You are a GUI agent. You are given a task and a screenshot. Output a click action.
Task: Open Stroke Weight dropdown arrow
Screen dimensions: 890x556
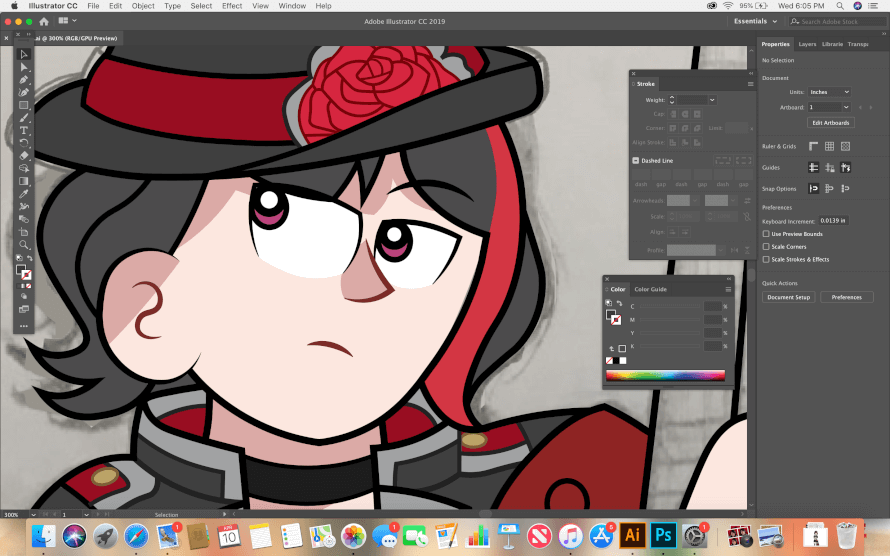[712, 100]
